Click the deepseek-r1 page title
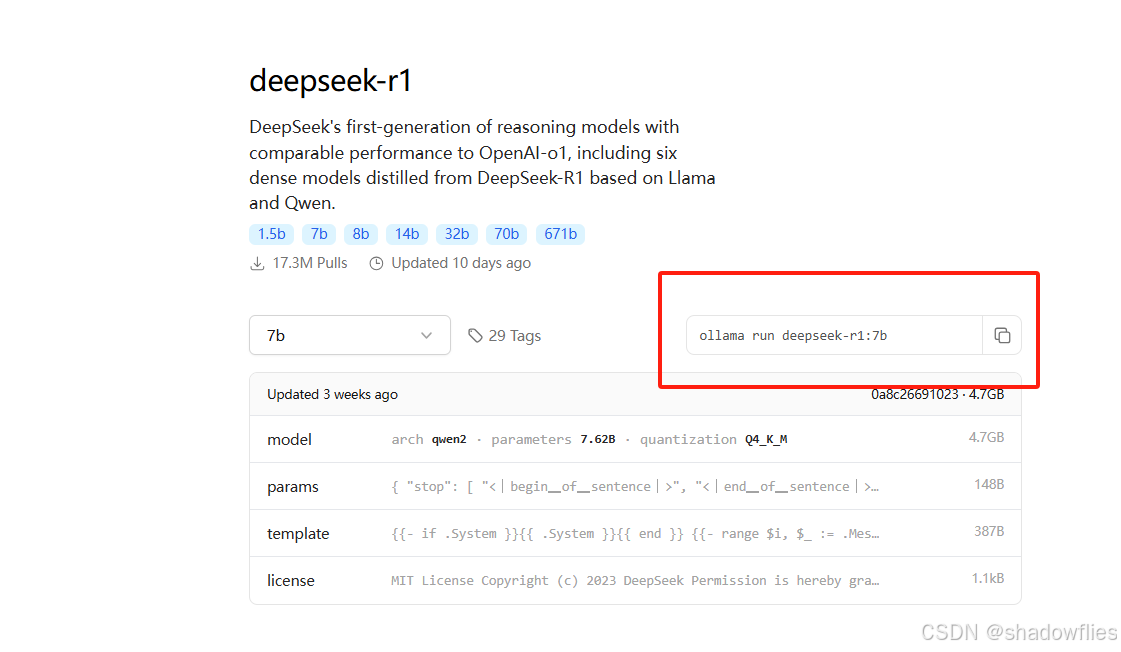This screenshot has width=1121, height=652. 330,81
